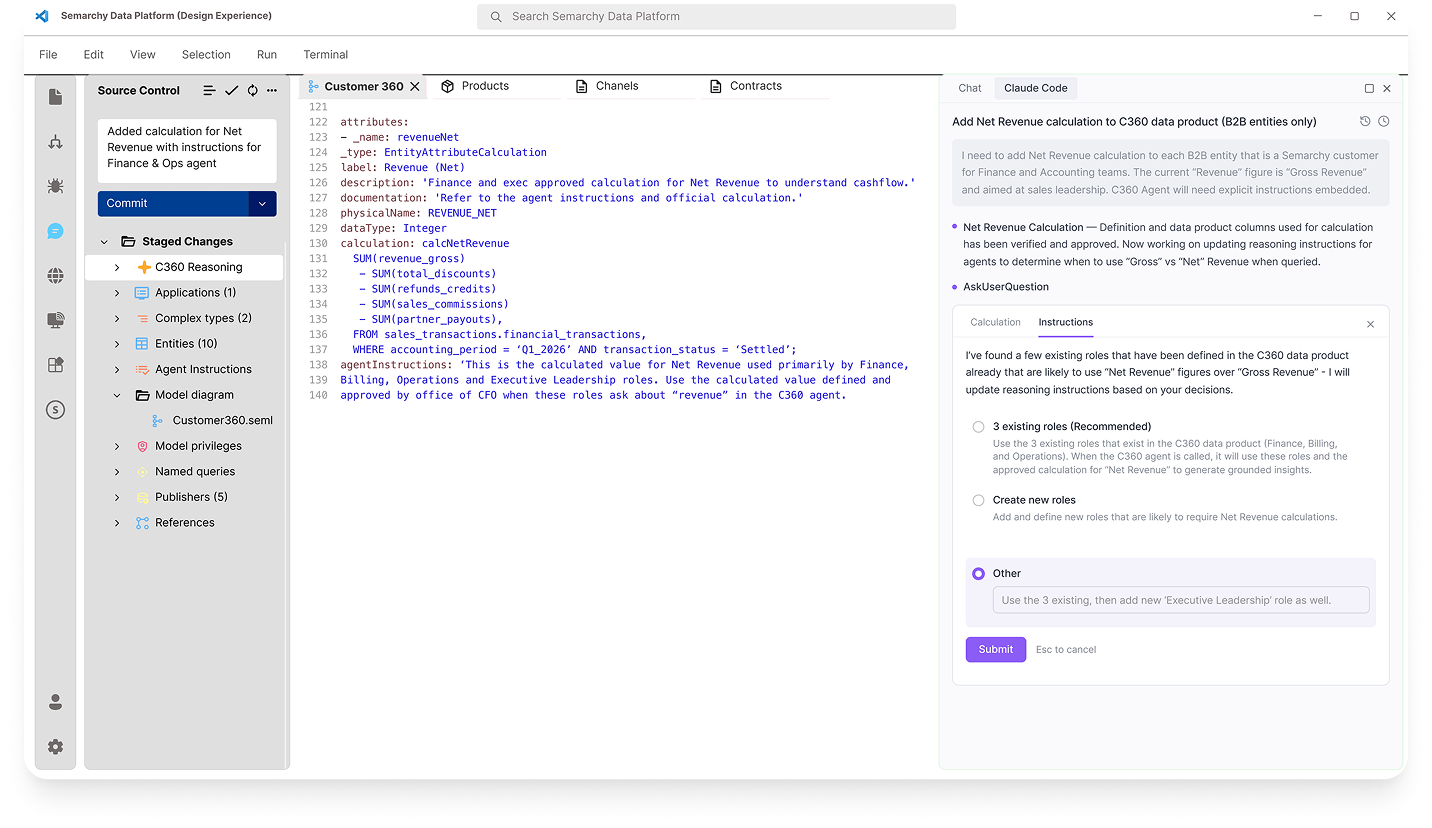
Task: Expand the C360 Reasoning node chevron
Action: click(117, 267)
